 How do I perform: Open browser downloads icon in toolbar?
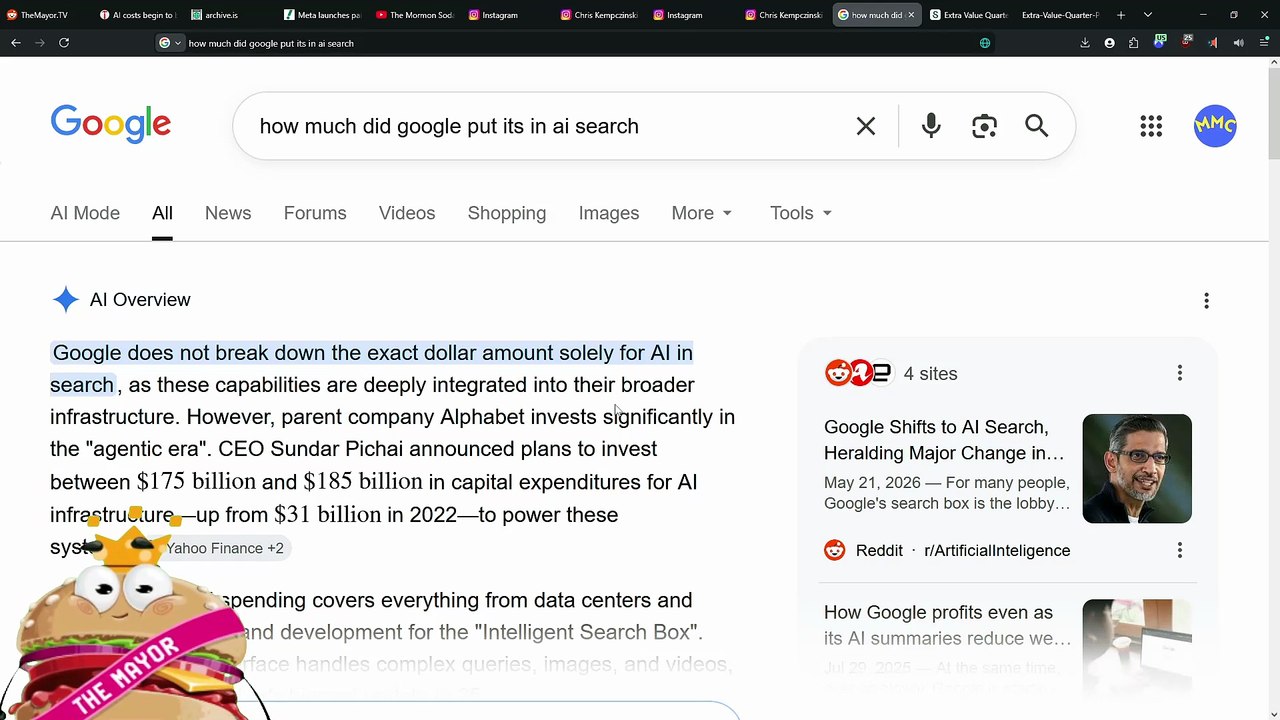(x=1085, y=43)
